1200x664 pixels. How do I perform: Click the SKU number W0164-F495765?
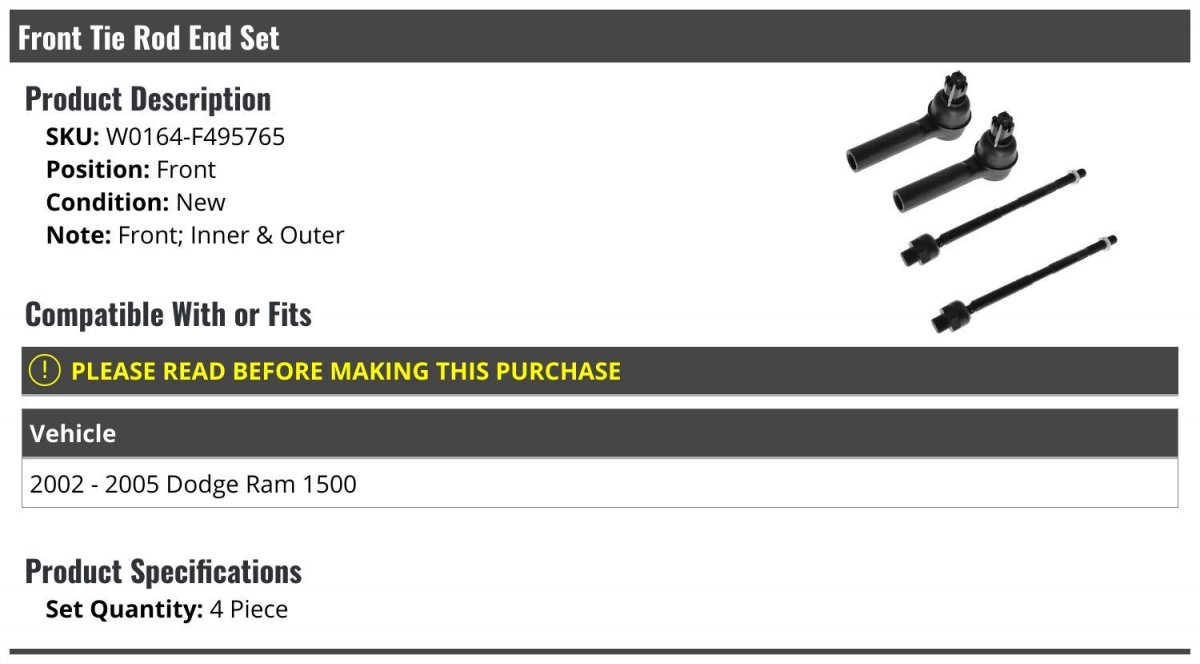tap(195, 137)
